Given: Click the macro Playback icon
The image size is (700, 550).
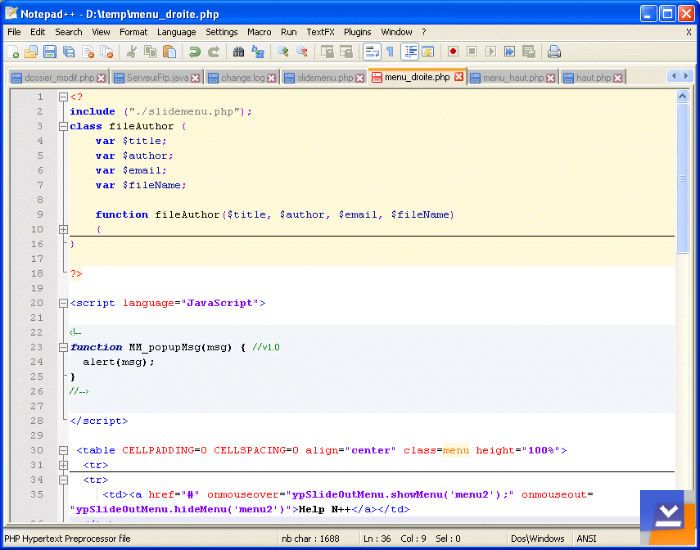Looking at the screenshot, I should 491,52.
